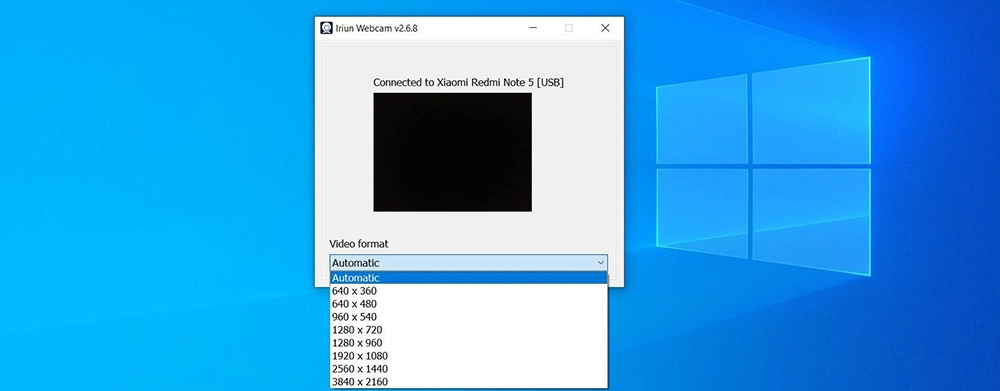The height and width of the screenshot is (391, 1000).
Task: Click the "Iriun Webcam v2.6.8" title text
Action: (376, 28)
